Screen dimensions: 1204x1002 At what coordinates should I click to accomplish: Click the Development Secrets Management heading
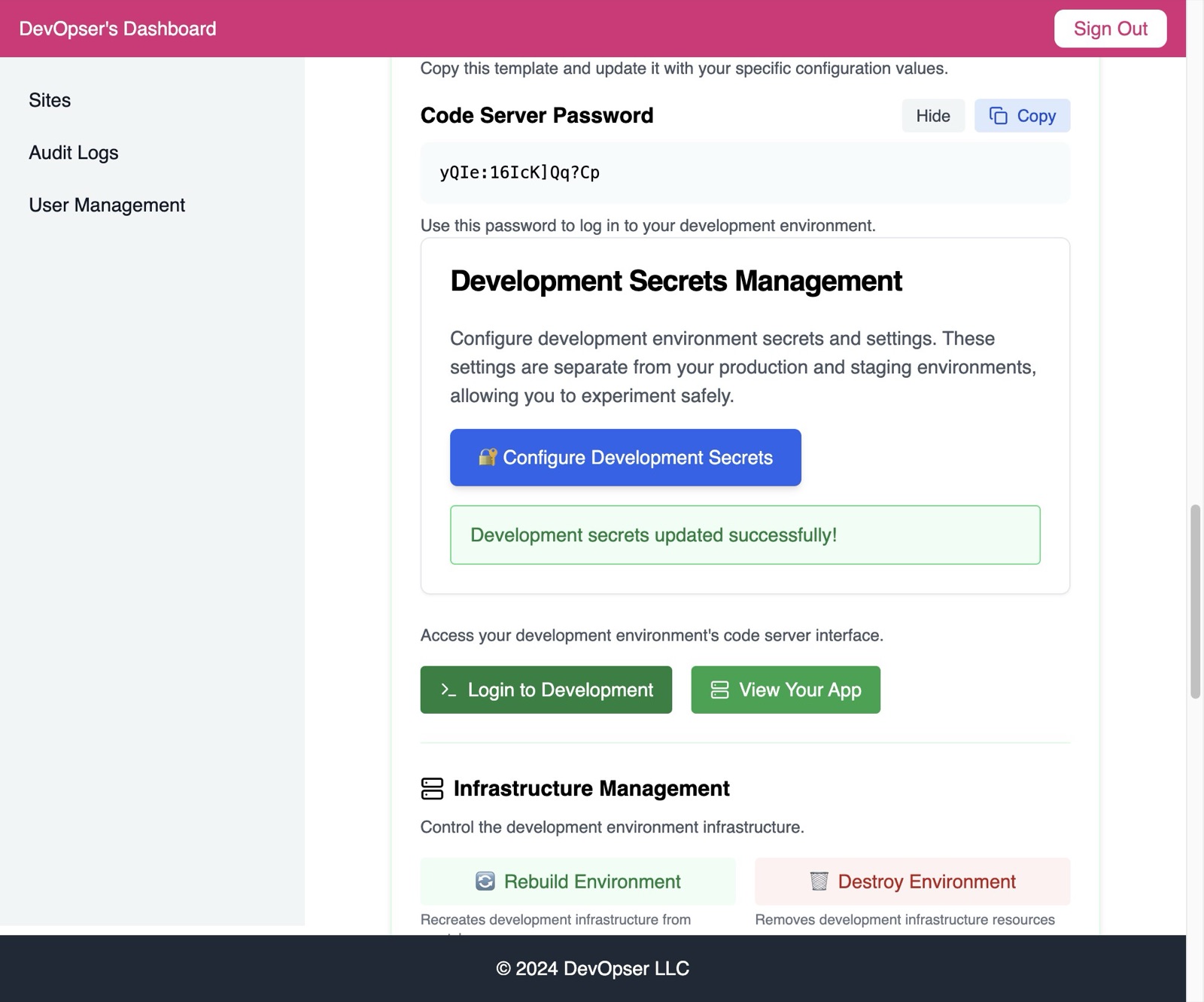676,281
